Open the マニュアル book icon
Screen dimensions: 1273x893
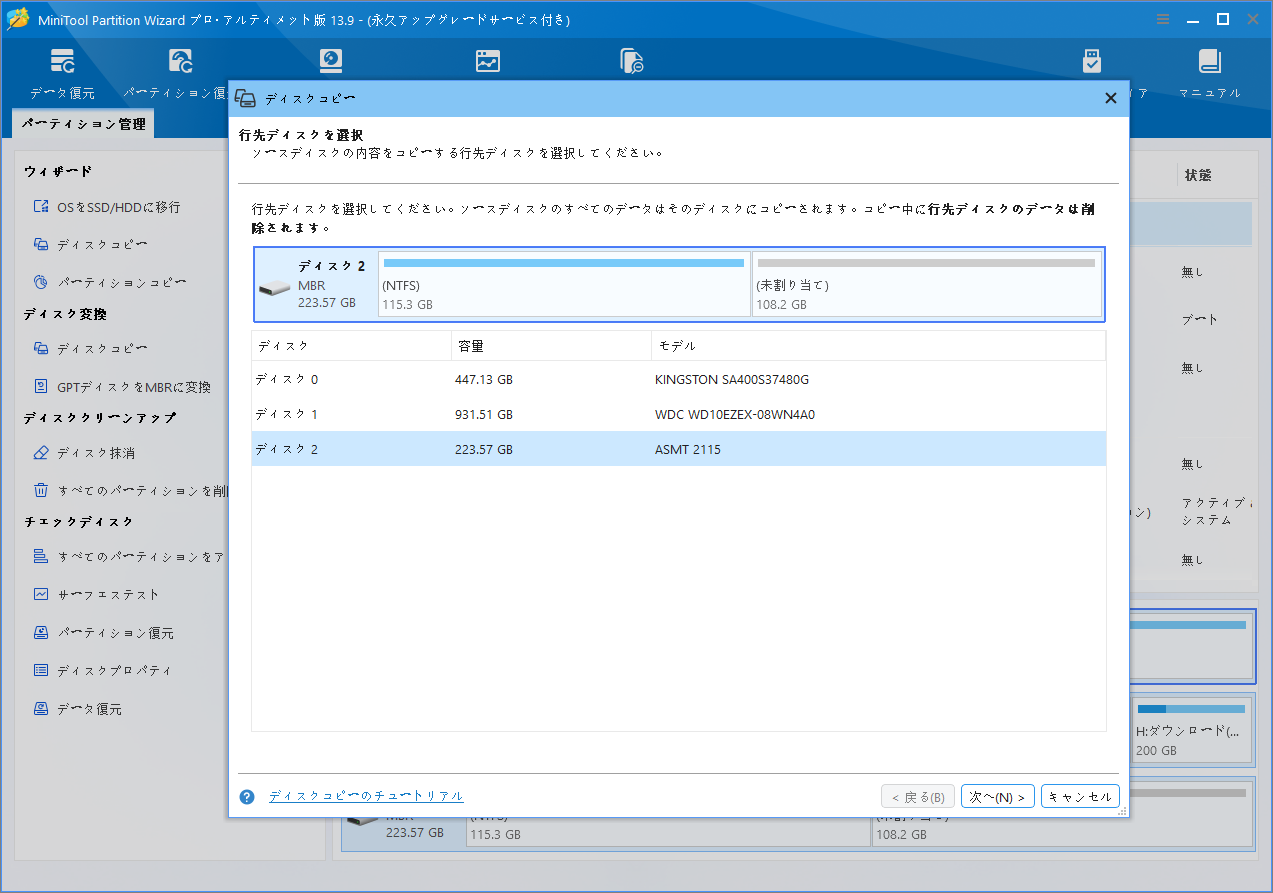(1210, 73)
